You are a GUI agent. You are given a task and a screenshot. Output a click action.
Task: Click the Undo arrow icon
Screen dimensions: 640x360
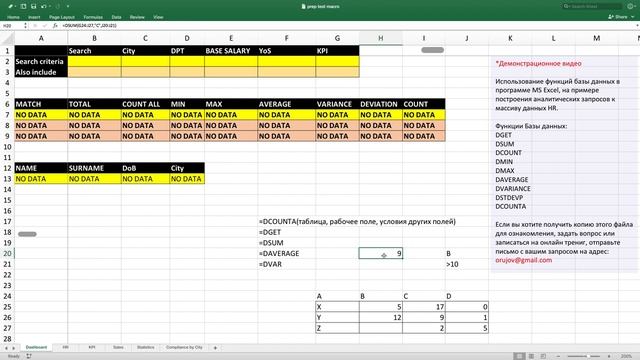click(x=43, y=7)
